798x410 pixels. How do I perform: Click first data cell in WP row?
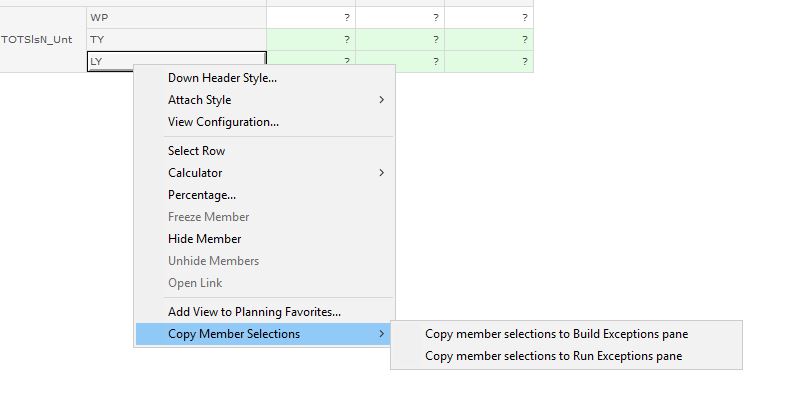311,17
